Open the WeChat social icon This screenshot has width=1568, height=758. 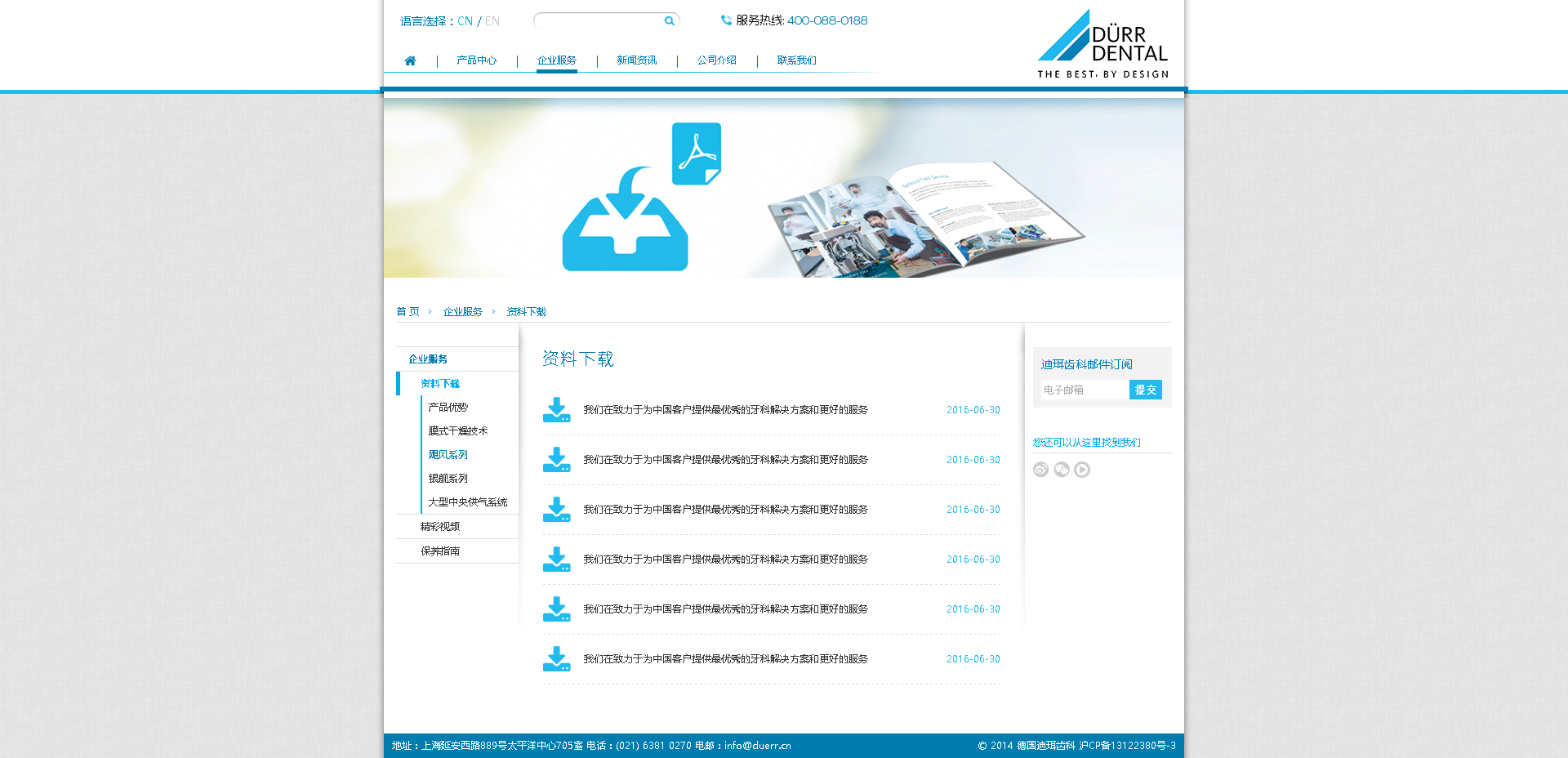pyautogui.click(x=1062, y=470)
